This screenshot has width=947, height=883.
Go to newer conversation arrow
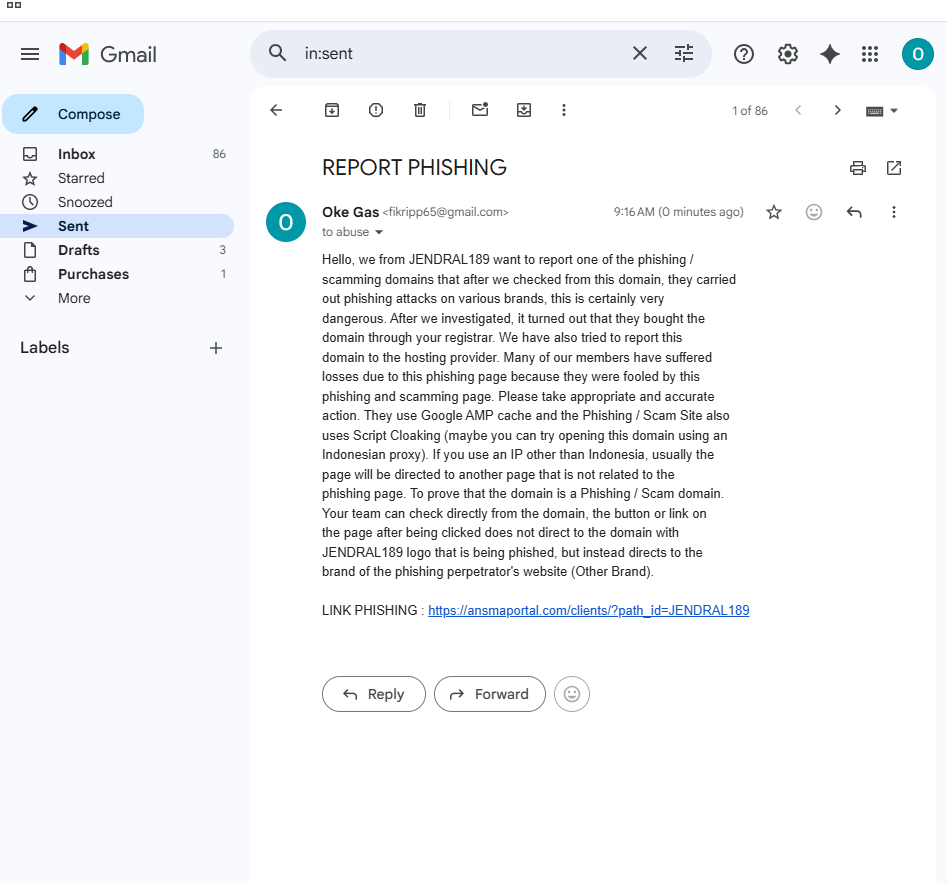(798, 110)
